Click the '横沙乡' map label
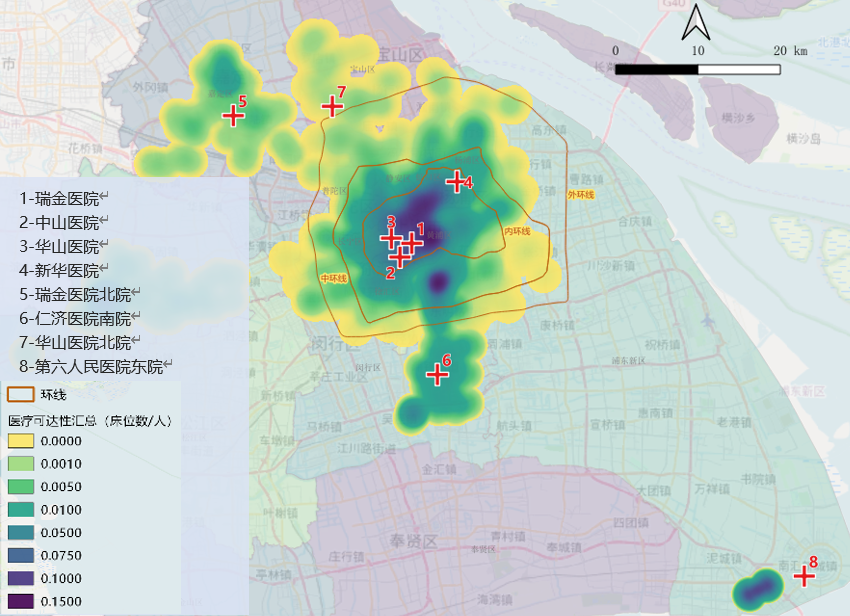 [x=738, y=118]
